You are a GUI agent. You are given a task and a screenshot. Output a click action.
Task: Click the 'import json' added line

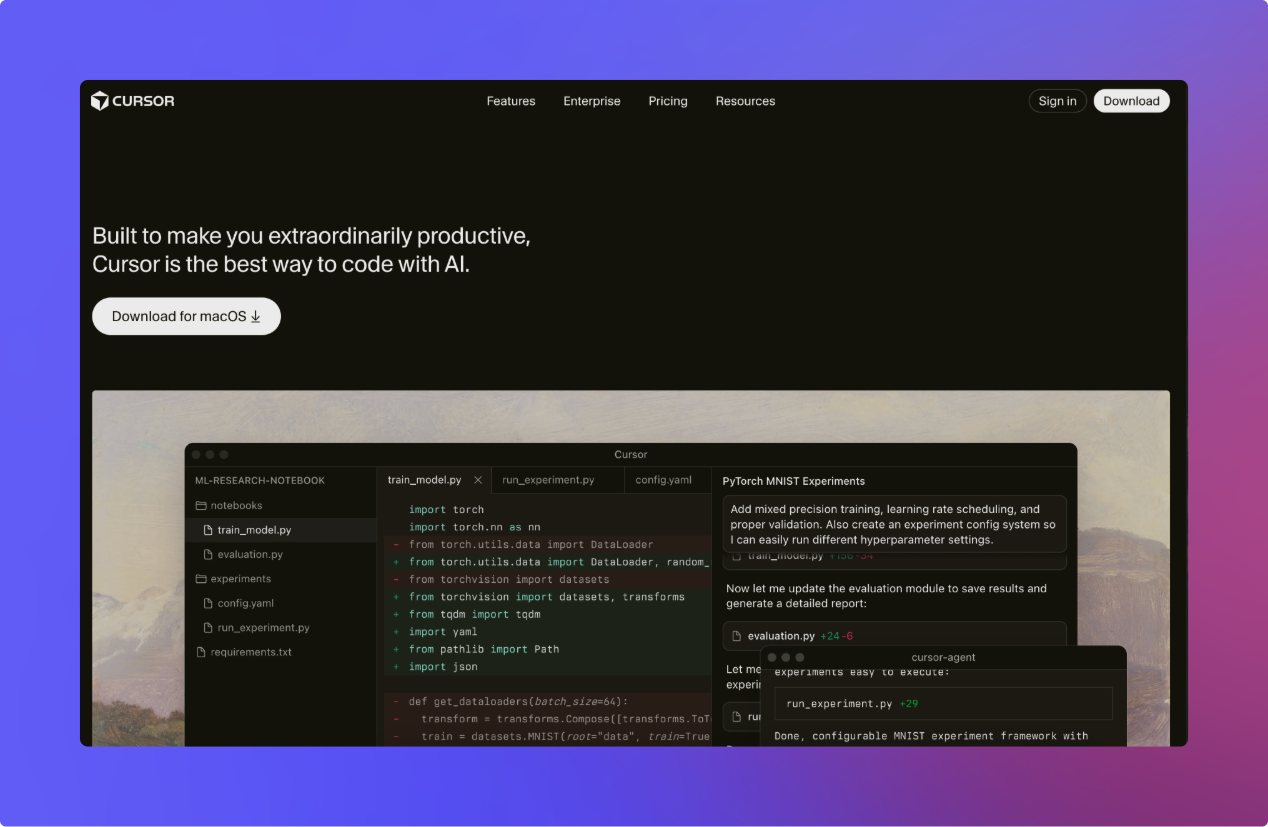[x=443, y=667]
